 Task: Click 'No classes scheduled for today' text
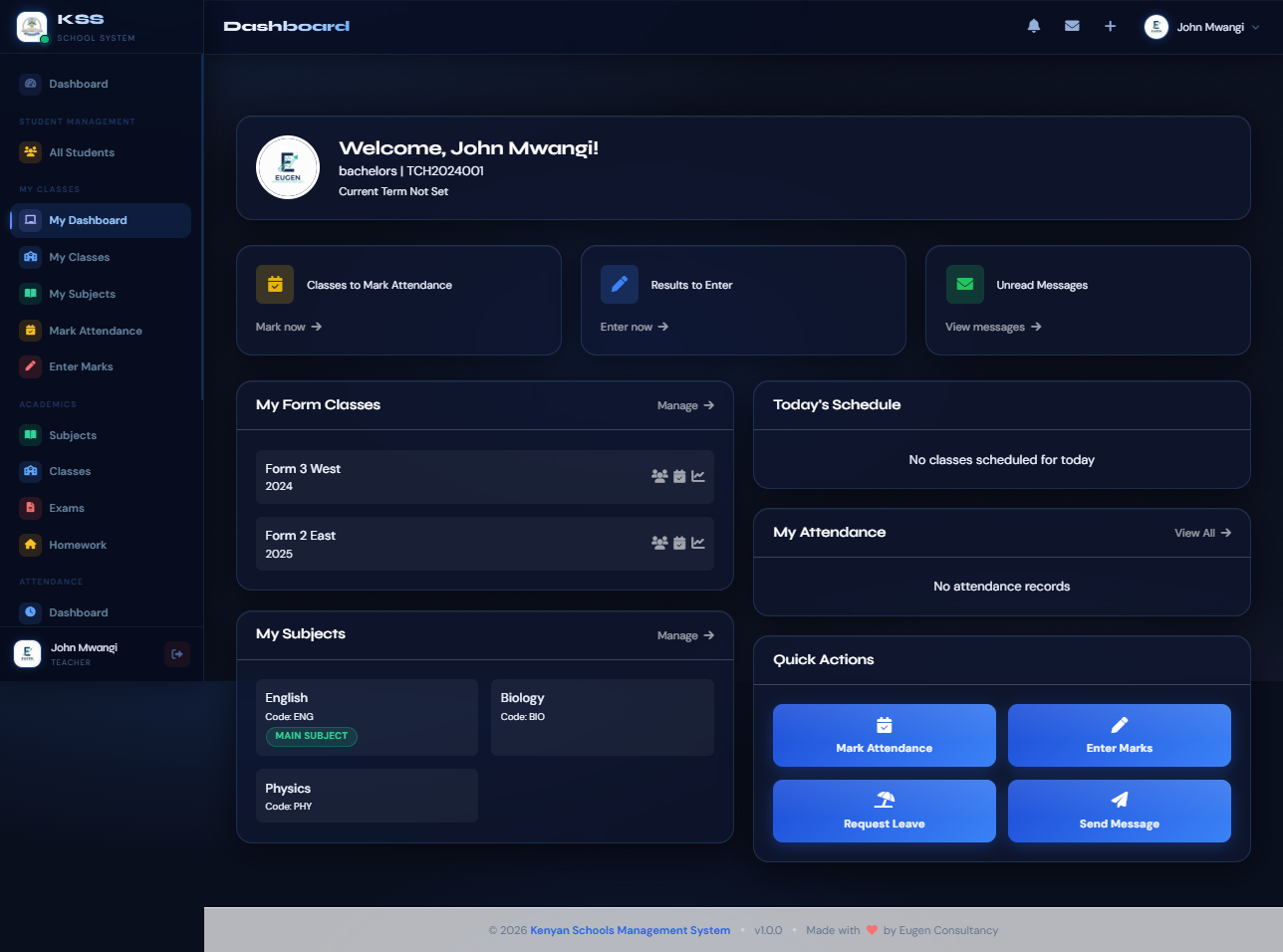[x=1001, y=459]
